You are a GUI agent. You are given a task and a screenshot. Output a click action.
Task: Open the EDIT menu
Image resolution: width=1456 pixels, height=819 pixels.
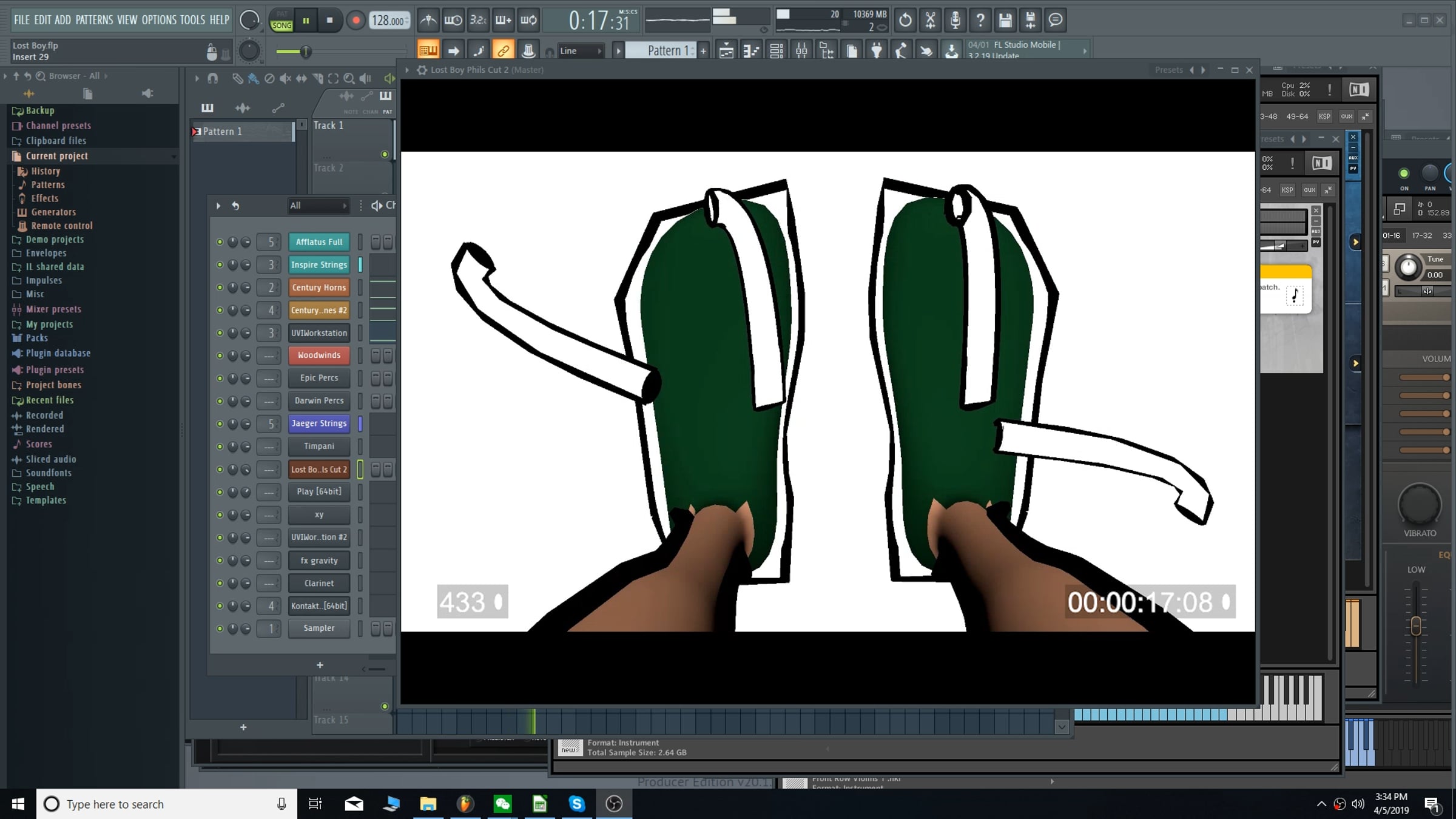pos(42,20)
